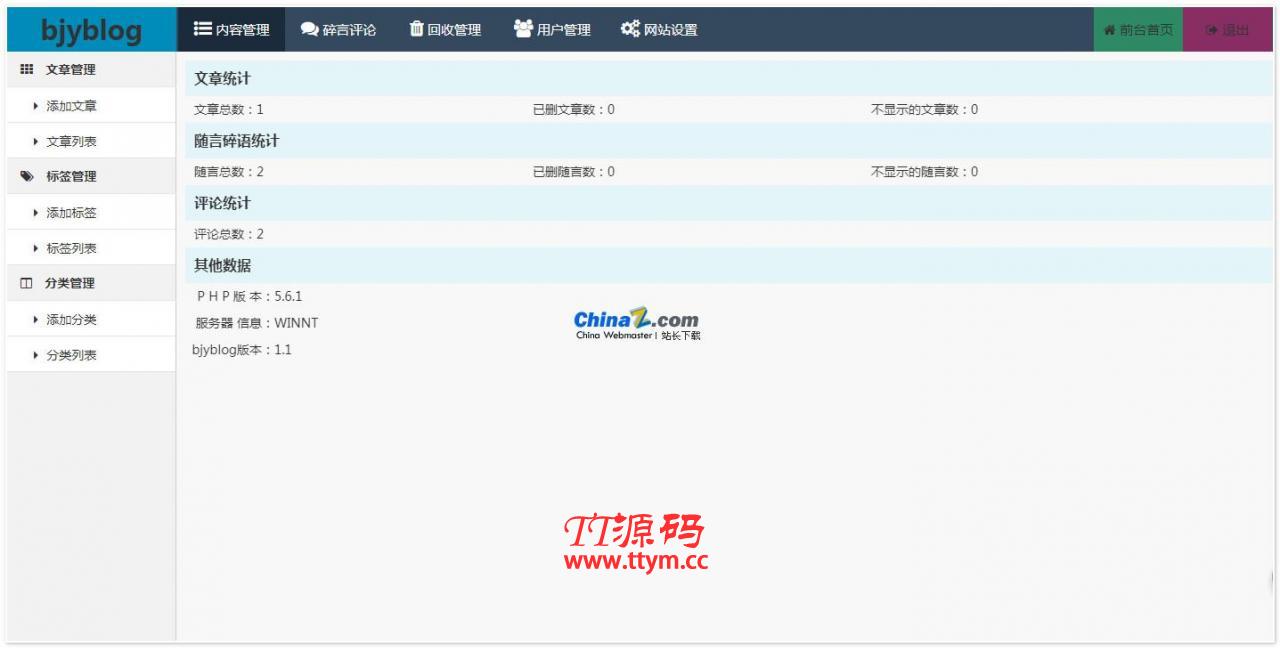Click the 已删文章数：0 value

point(574,110)
